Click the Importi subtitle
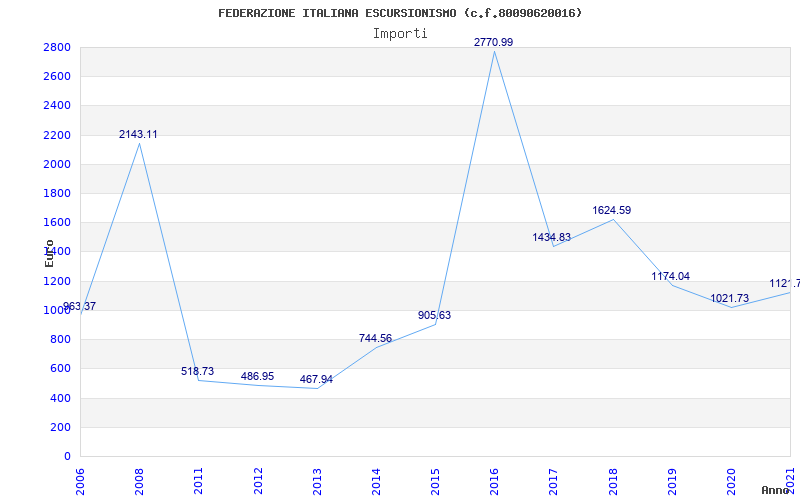800x500 pixels. pos(400,34)
